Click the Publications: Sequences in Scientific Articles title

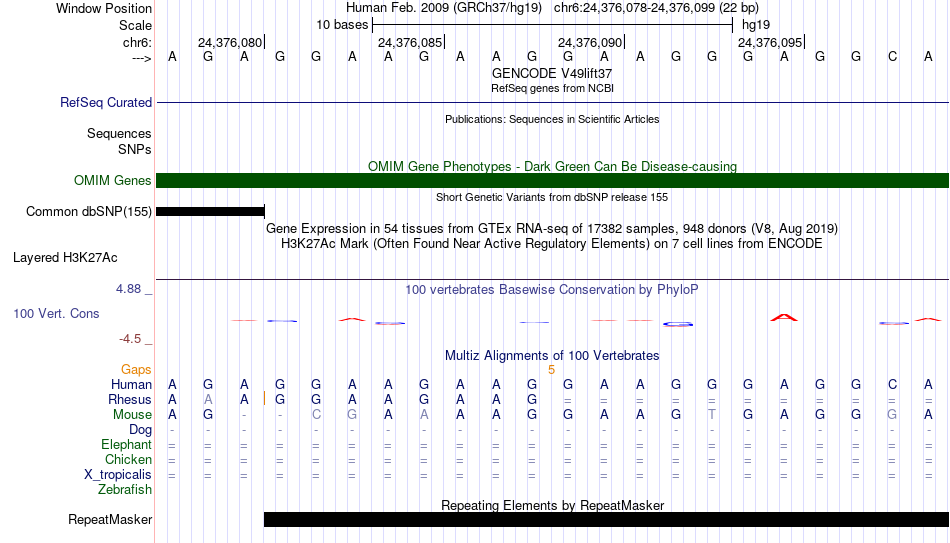pyautogui.click(x=552, y=119)
